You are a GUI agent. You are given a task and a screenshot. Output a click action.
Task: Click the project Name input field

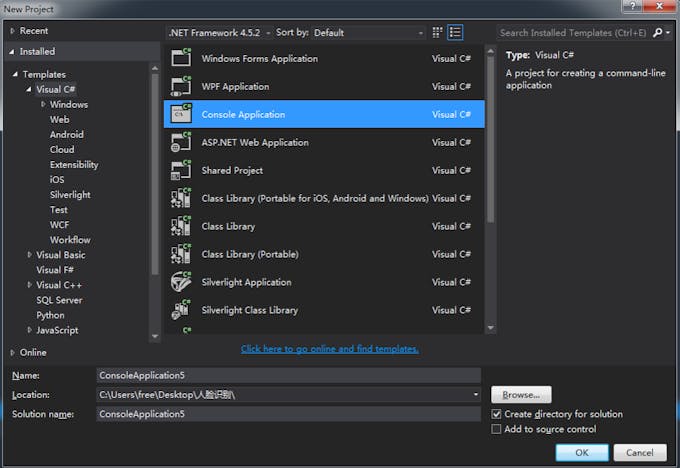[x=288, y=375]
